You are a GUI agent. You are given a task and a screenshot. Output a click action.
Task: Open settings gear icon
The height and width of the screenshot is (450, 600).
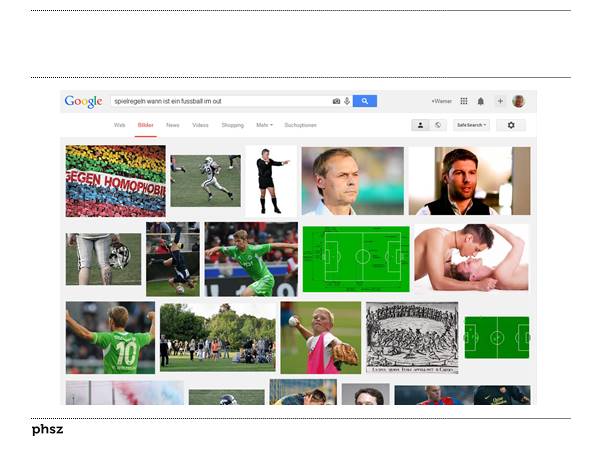click(x=511, y=125)
